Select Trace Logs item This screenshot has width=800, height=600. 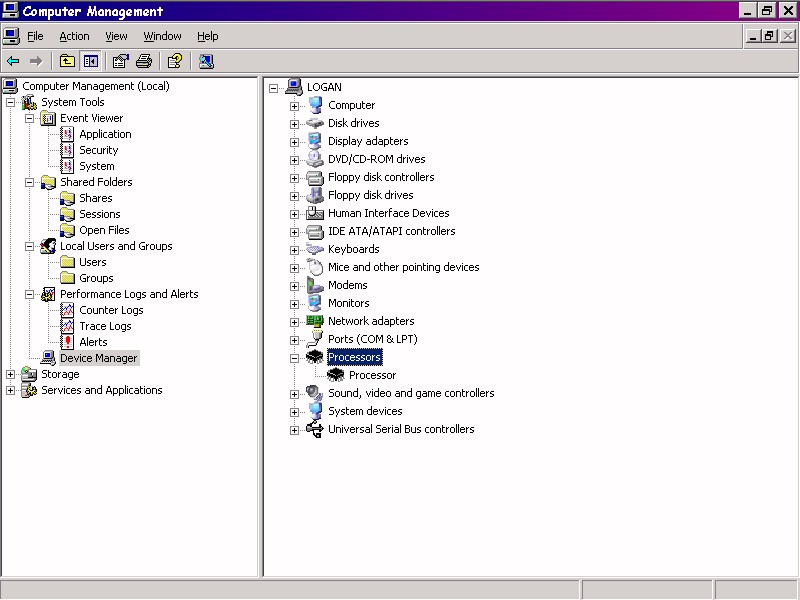point(105,326)
